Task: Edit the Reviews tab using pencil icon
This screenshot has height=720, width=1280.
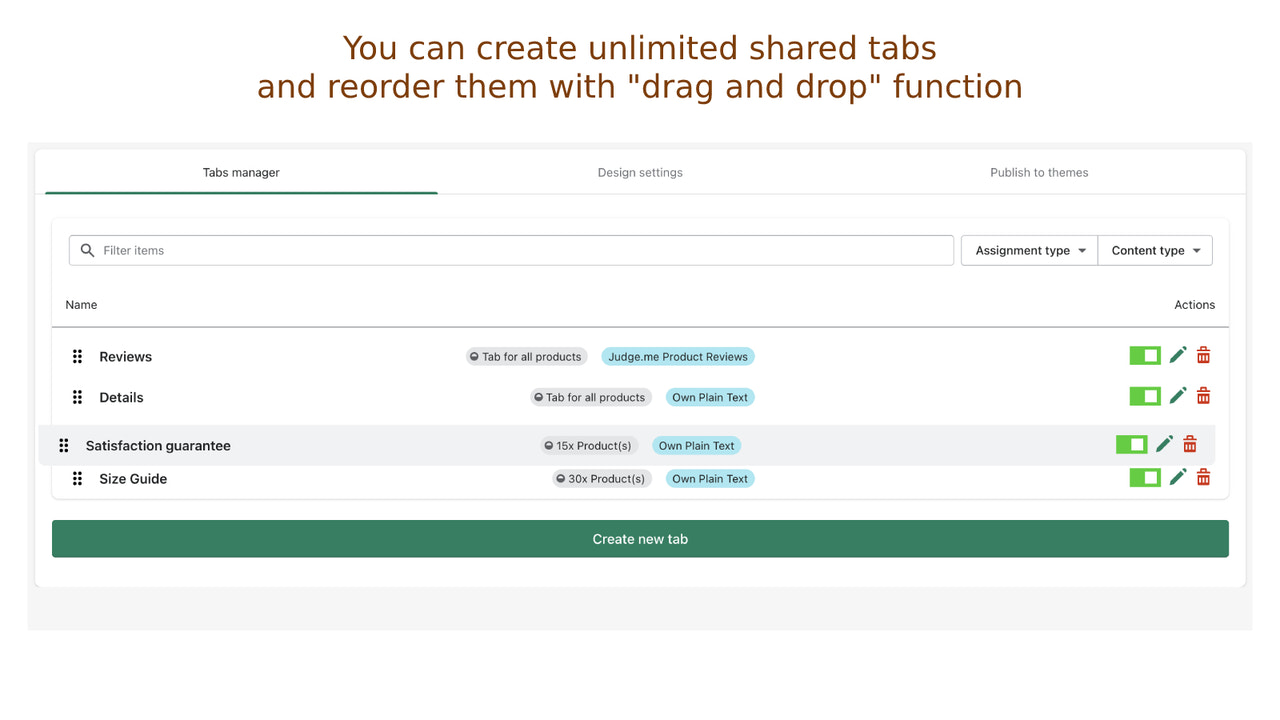Action: (x=1178, y=355)
